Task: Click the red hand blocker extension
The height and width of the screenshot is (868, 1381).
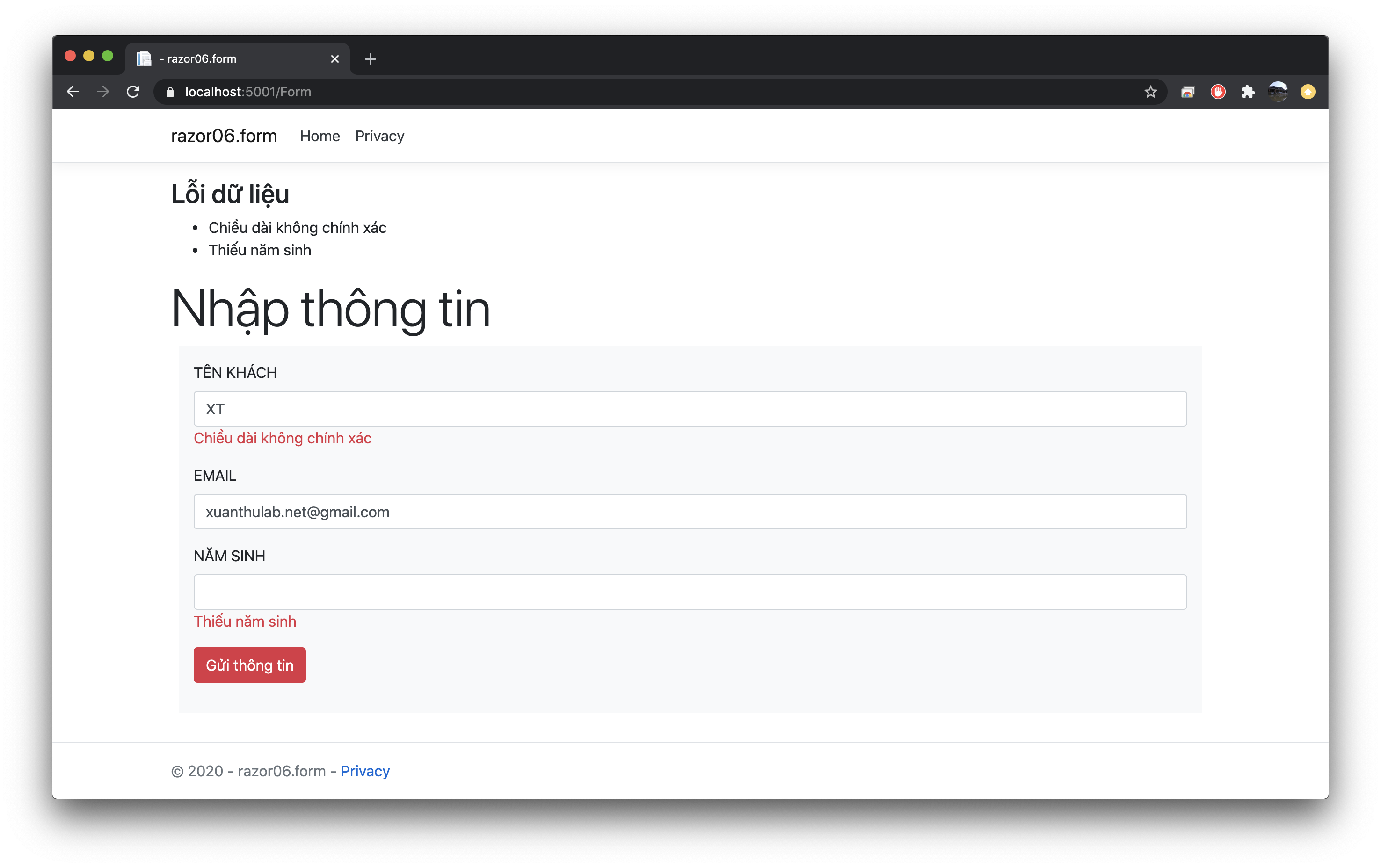Action: click(x=1218, y=92)
